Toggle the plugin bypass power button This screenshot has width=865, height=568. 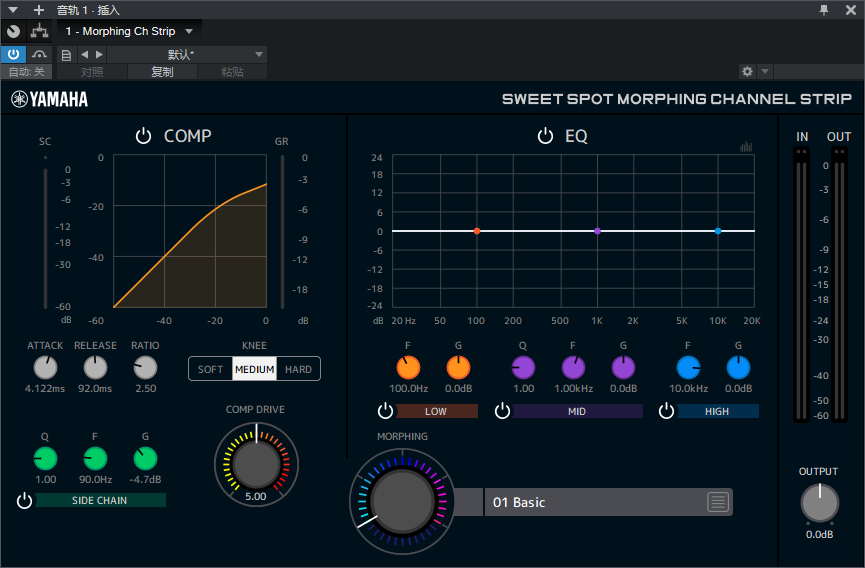pos(13,54)
